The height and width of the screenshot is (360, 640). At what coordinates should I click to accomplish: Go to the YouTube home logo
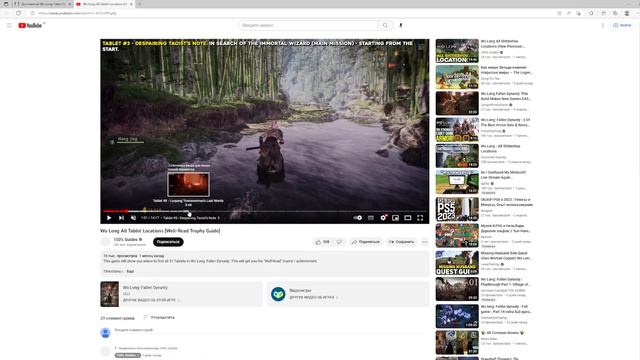[31, 25]
